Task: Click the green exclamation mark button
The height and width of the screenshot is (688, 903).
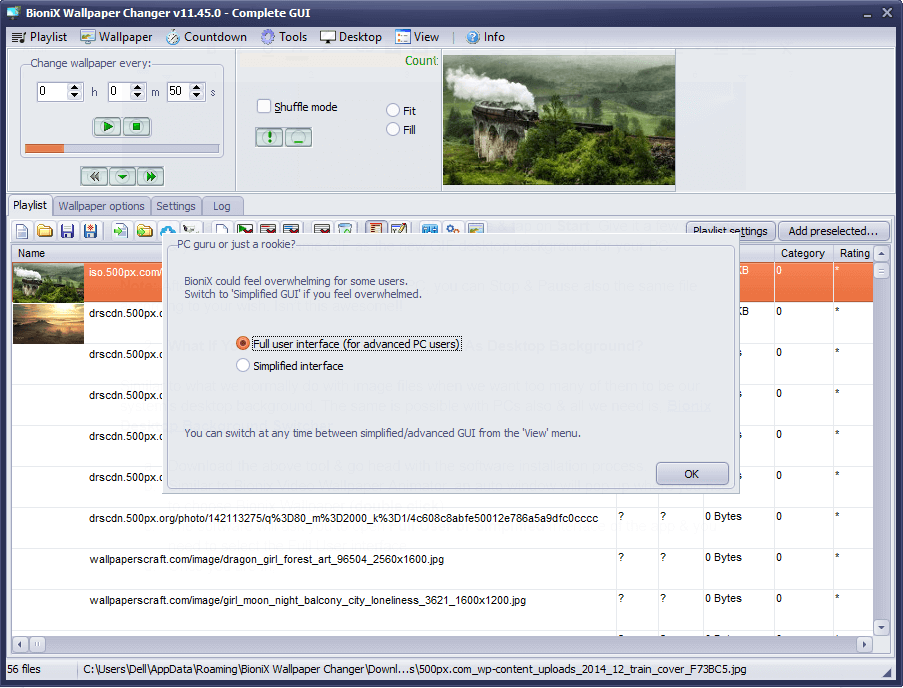Action: [x=268, y=138]
